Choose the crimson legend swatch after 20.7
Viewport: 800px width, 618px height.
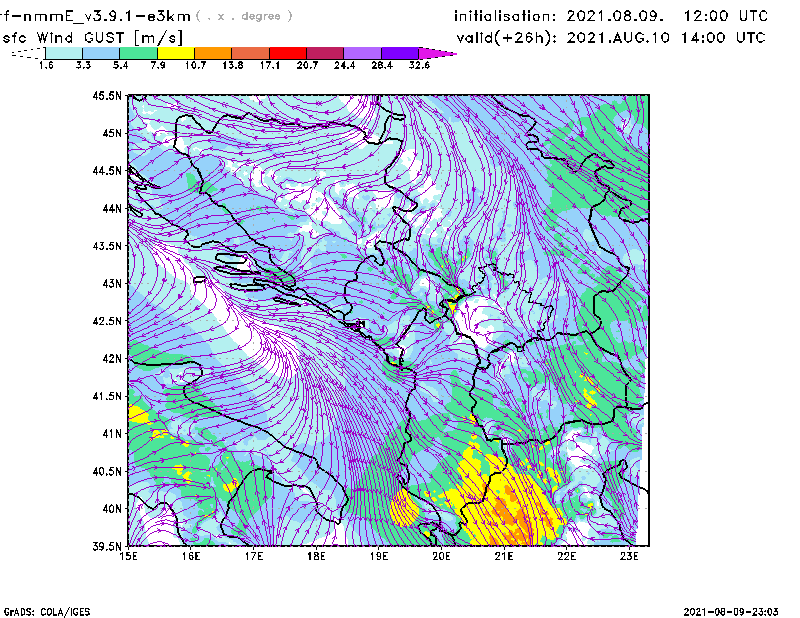325,53
